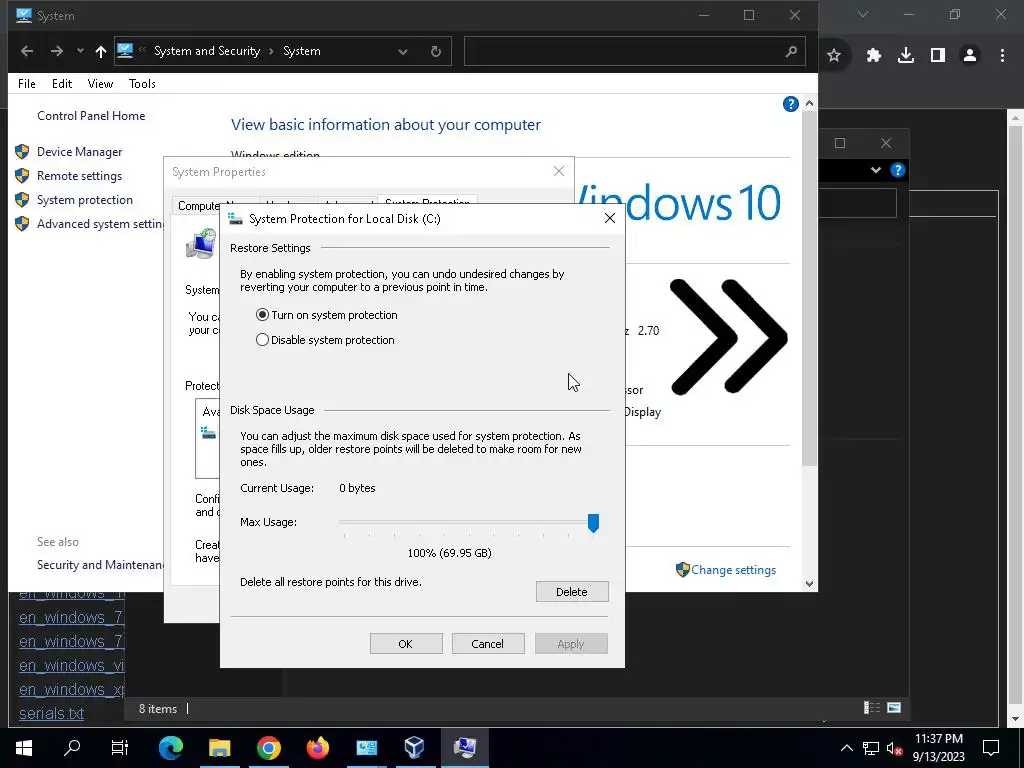Open notification center icon
Screen dimensions: 1024x768
pos(991,748)
